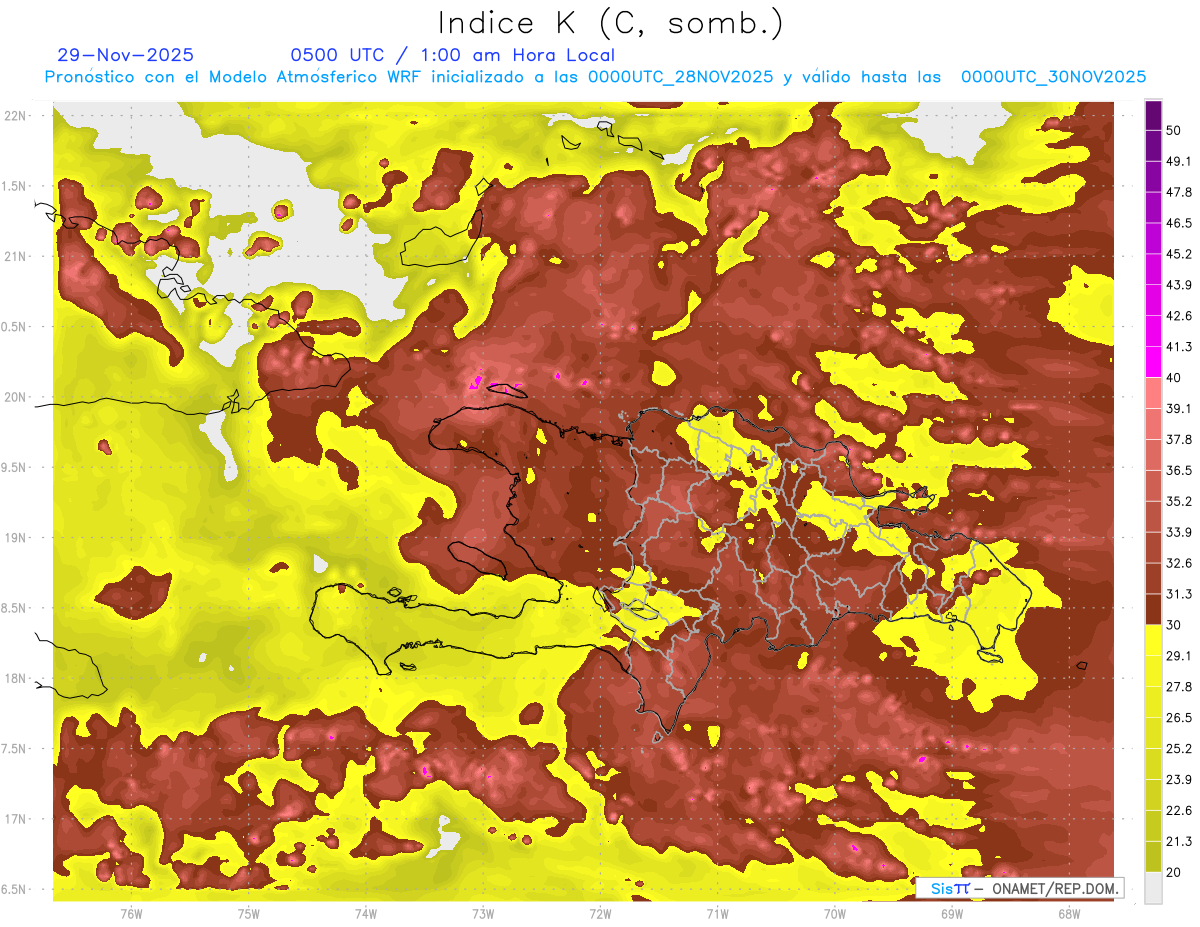The height and width of the screenshot is (927, 1200).
Task: Select the '68W' longitude label
Action: coord(1069,914)
